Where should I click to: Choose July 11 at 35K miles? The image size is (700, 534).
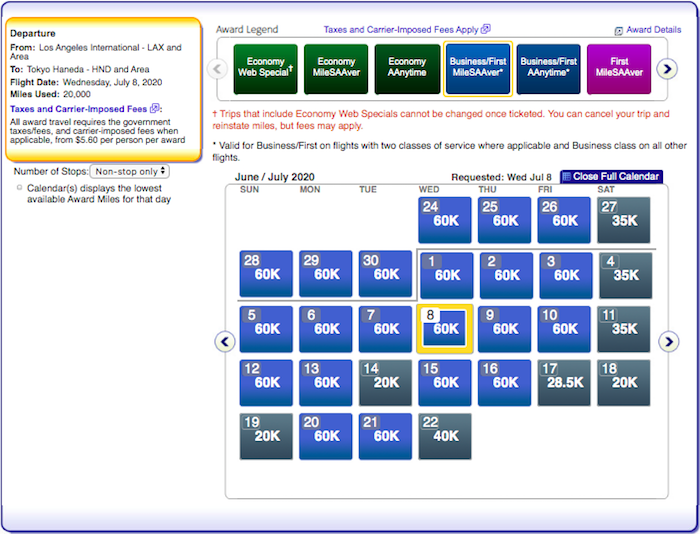[624, 329]
